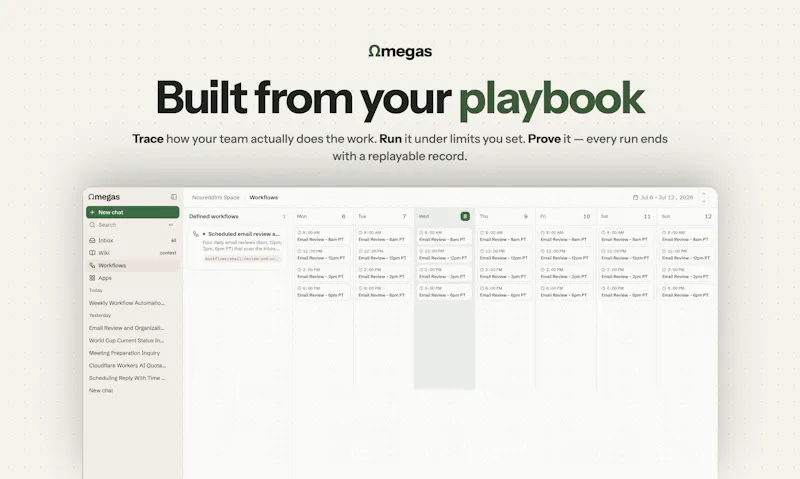Focus the Search field in the sidebar
The height and width of the screenshot is (479, 800).
[133, 225]
